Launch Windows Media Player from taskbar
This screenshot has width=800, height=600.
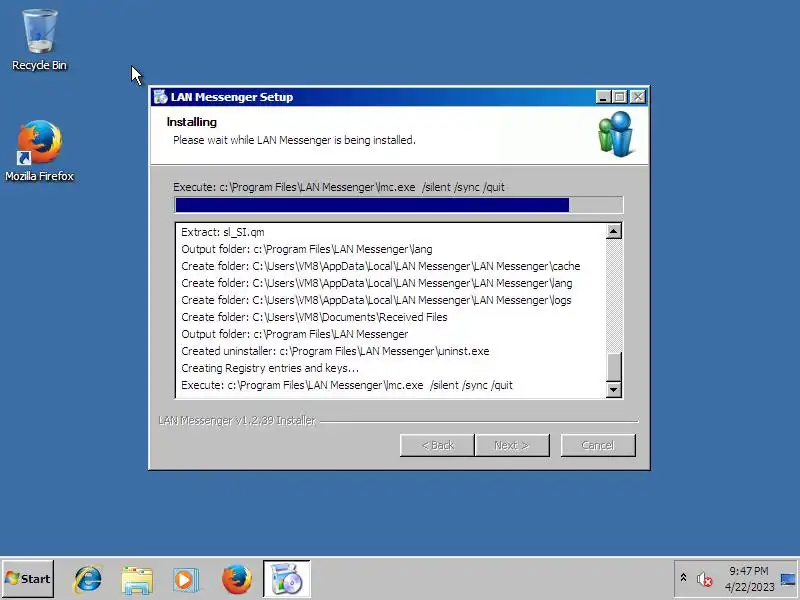click(x=185, y=579)
